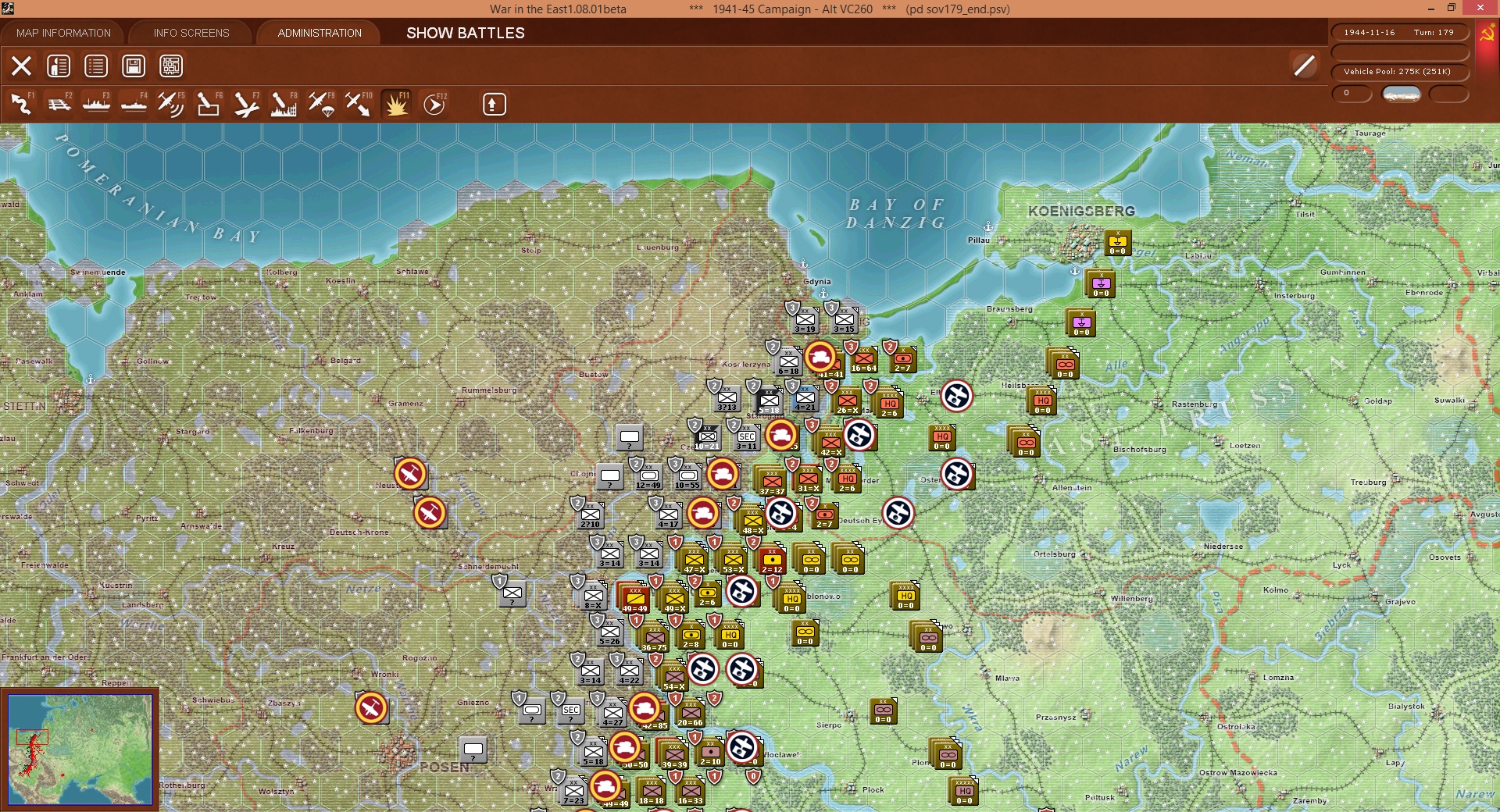Click the upward arrow box icon
The image size is (1500, 812).
pos(494,104)
